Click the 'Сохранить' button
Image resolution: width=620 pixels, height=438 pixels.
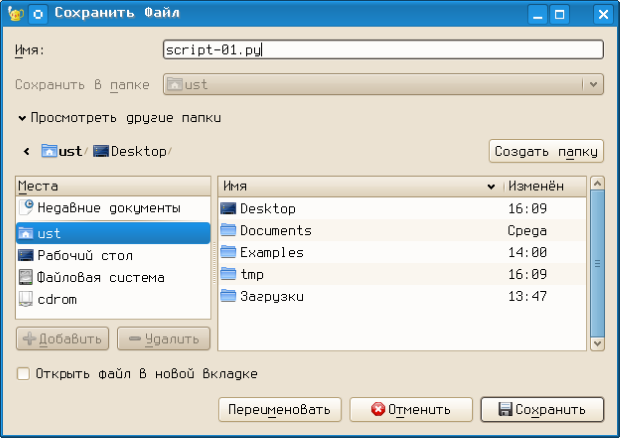(x=542, y=410)
